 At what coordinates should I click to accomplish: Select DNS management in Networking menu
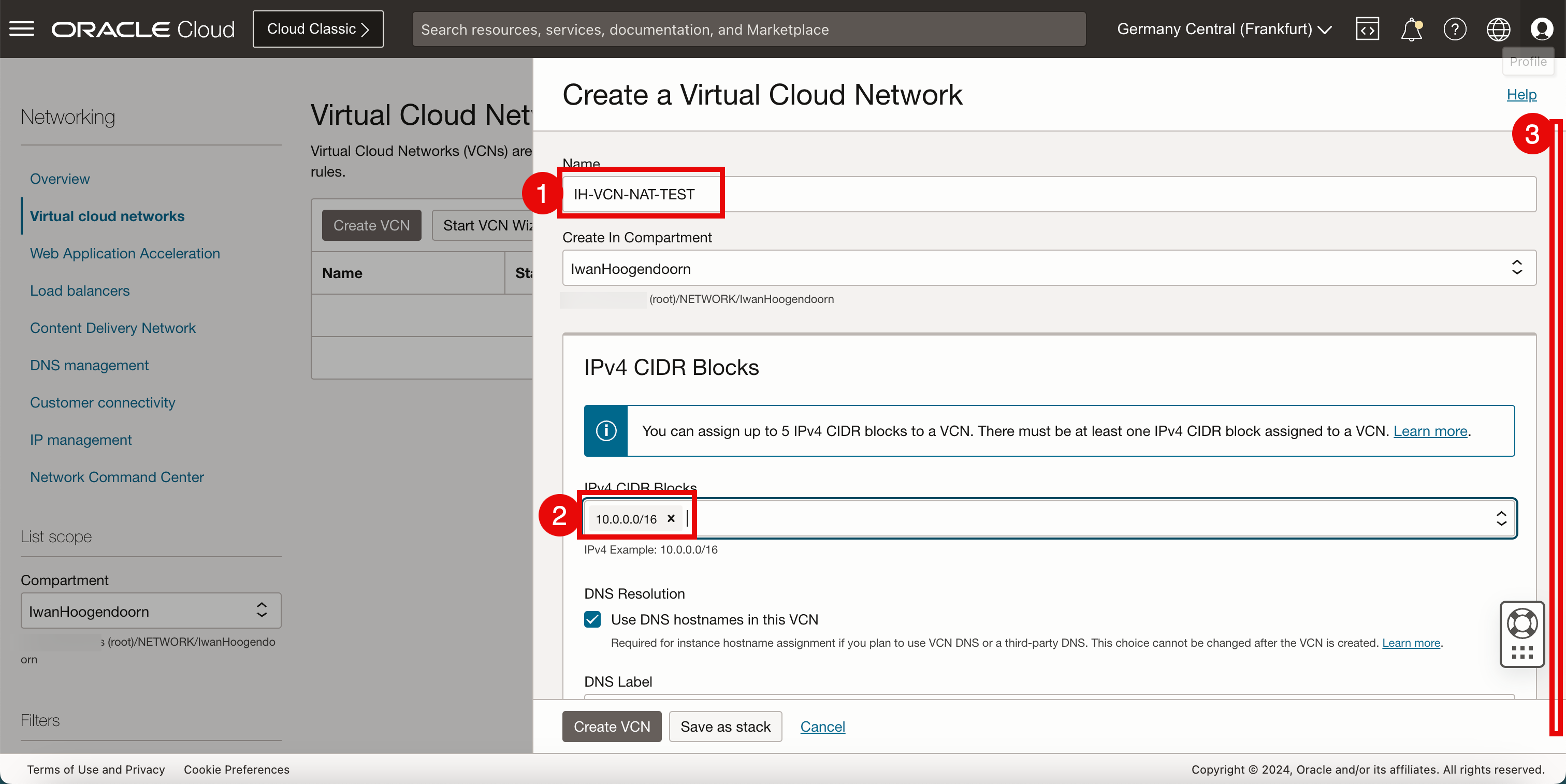(x=90, y=365)
